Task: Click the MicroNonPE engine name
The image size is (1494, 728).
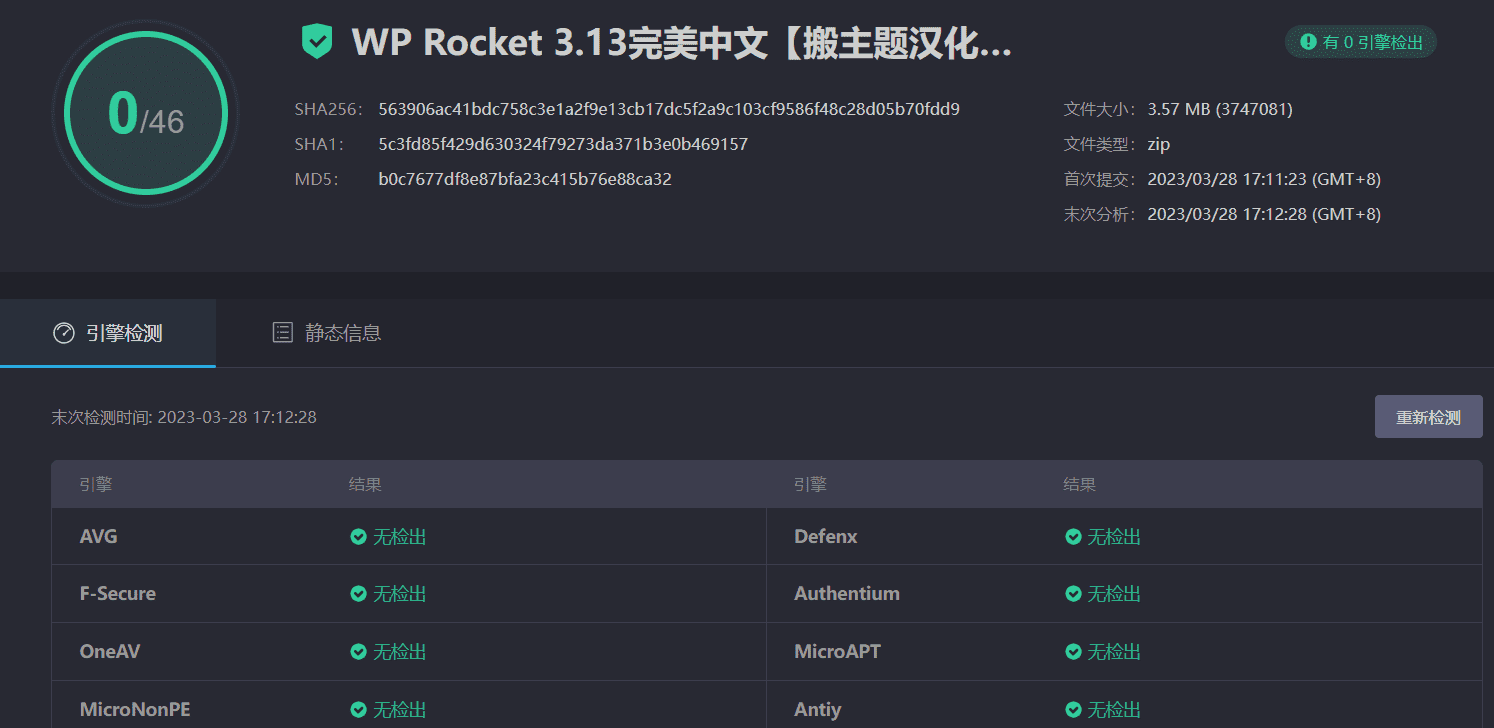Action: (x=135, y=710)
